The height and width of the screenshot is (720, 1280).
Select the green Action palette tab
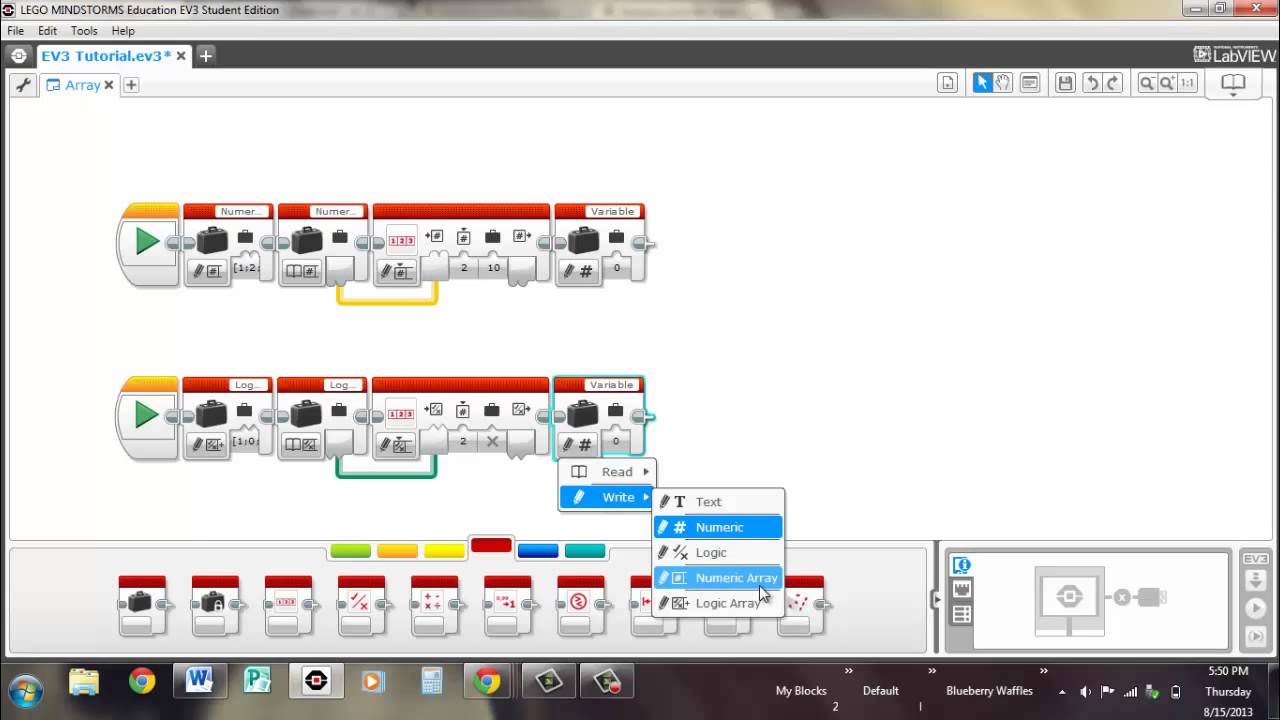point(350,551)
